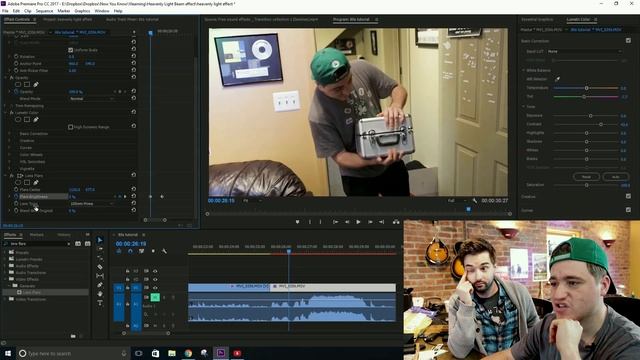Select the Selection tool in the timeline toolbar
The height and width of the screenshot is (360, 640).
coord(100,240)
